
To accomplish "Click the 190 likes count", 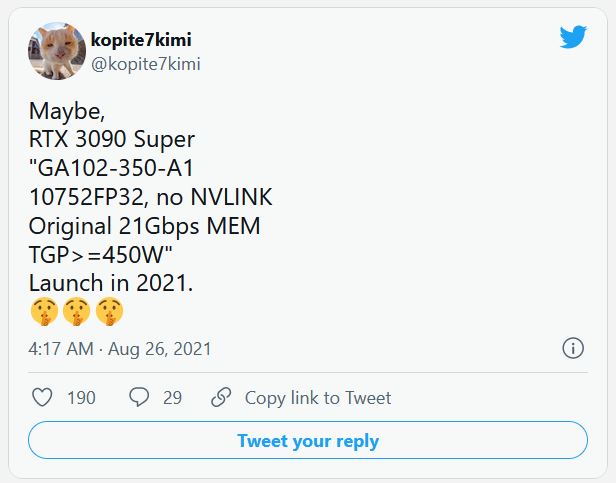I will [81, 398].
